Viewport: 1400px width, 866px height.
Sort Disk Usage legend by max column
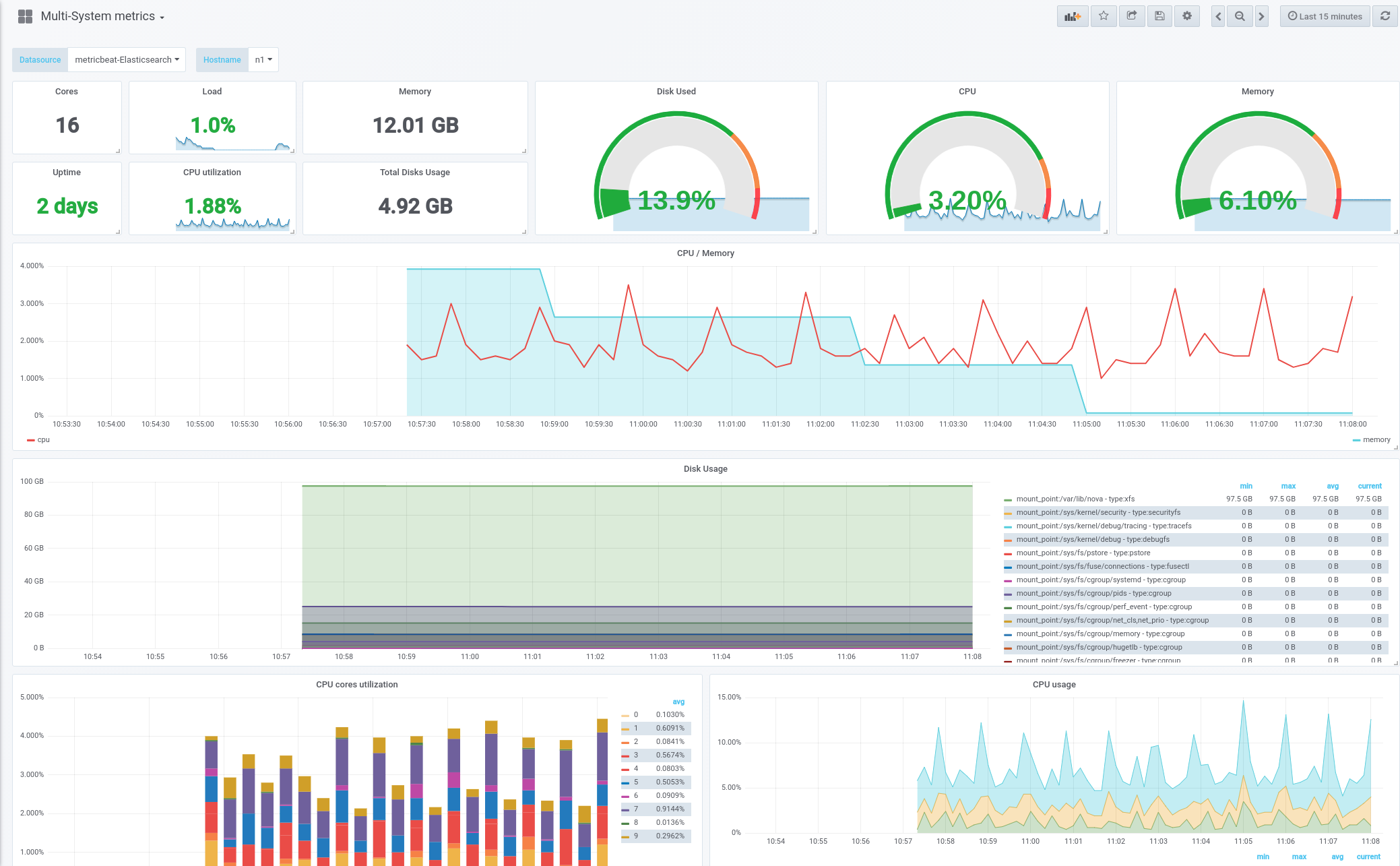1288,487
